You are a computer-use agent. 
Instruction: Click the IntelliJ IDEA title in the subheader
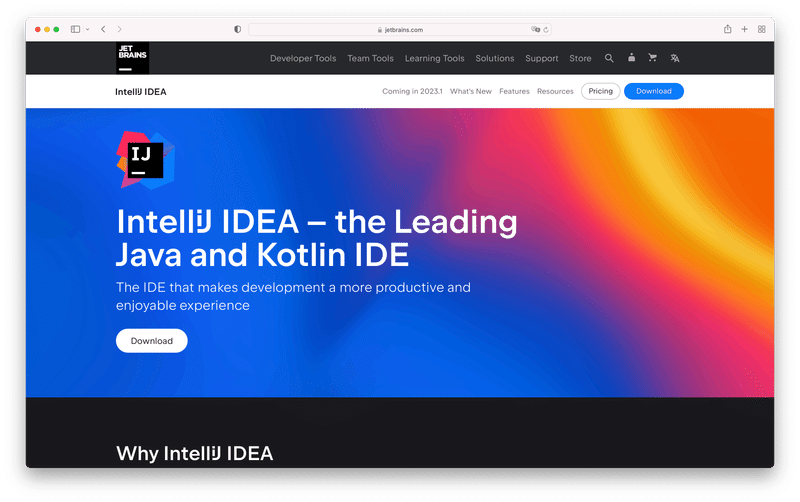click(x=141, y=92)
